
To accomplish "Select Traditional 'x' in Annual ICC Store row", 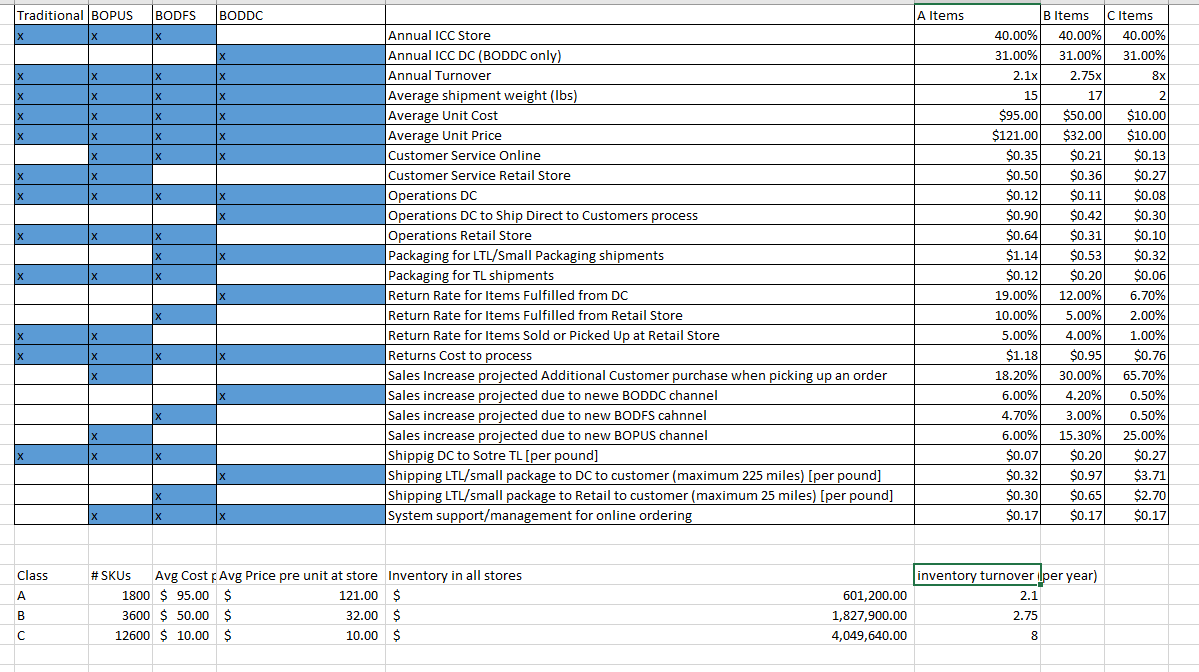I will click(51, 35).
